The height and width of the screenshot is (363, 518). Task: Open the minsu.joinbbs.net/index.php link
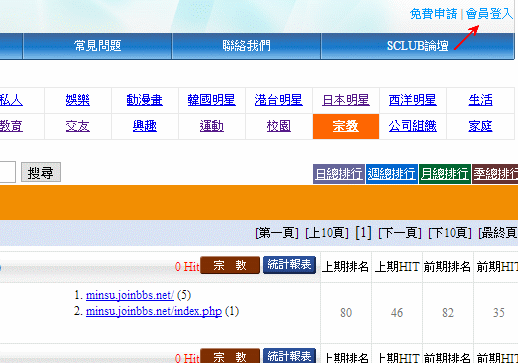154,311
